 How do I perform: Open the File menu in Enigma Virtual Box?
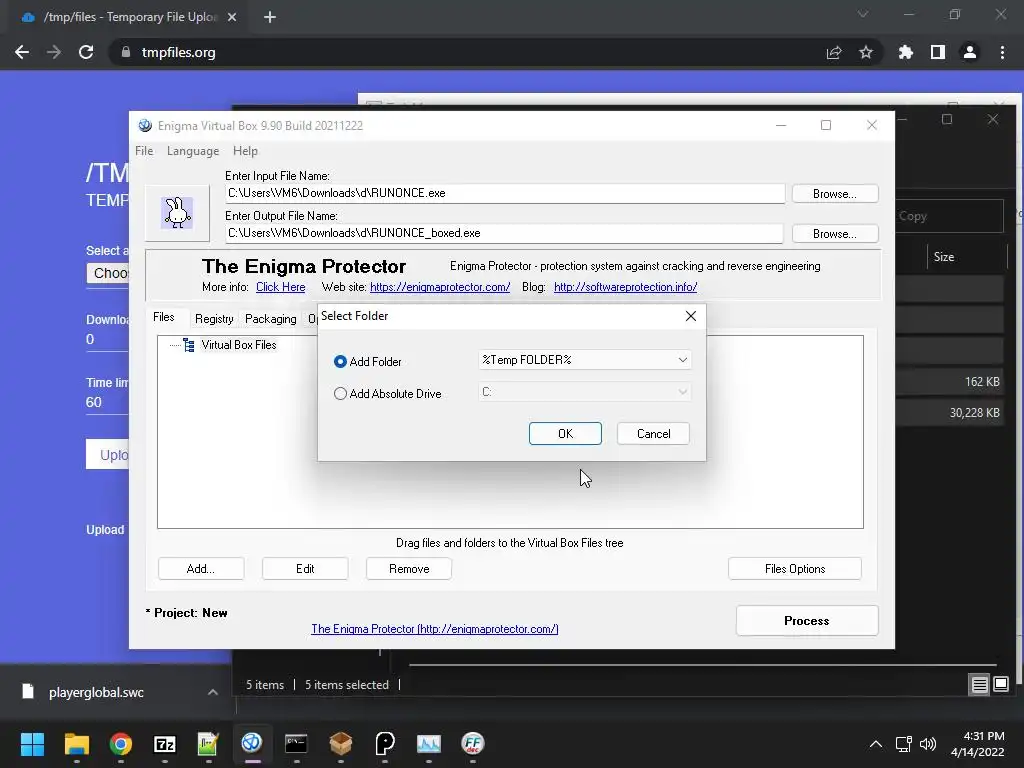coord(144,151)
